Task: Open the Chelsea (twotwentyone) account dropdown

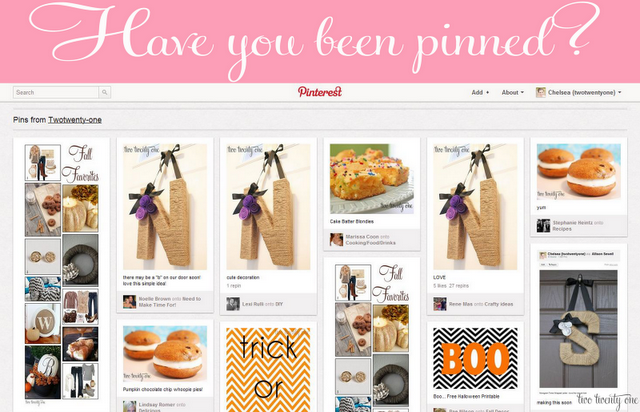Action: coord(584,93)
